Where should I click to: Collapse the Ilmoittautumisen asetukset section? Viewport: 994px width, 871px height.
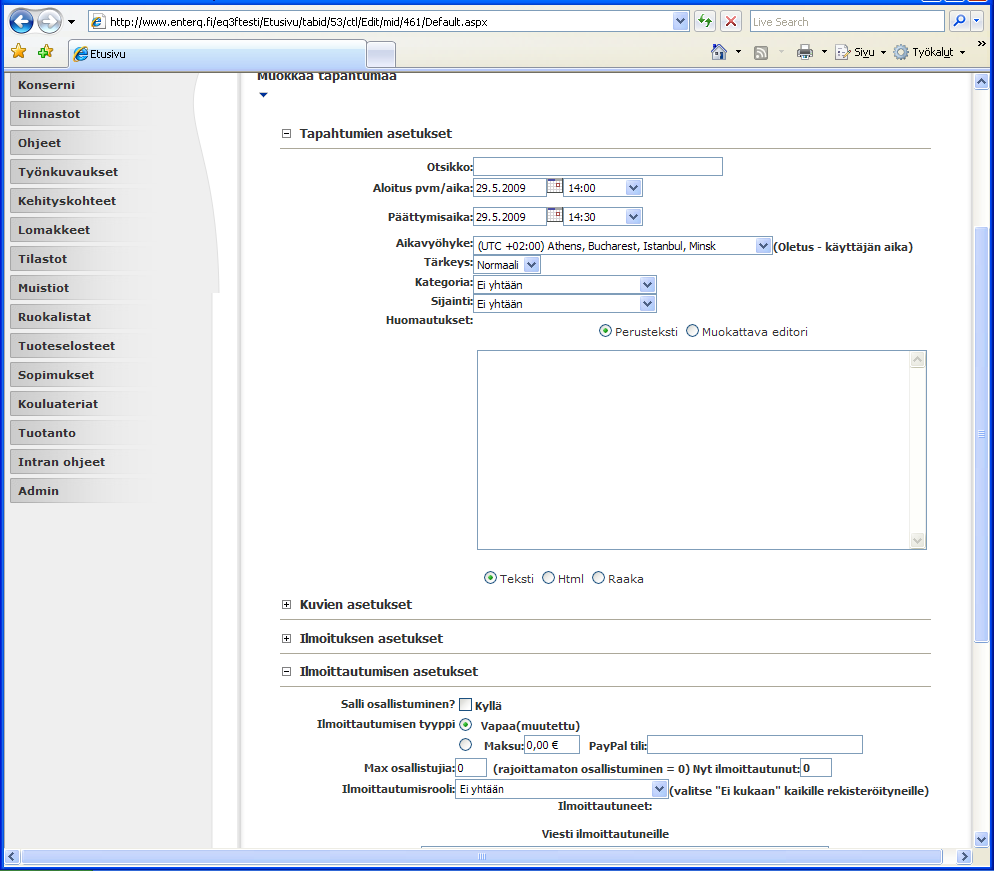[x=287, y=671]
